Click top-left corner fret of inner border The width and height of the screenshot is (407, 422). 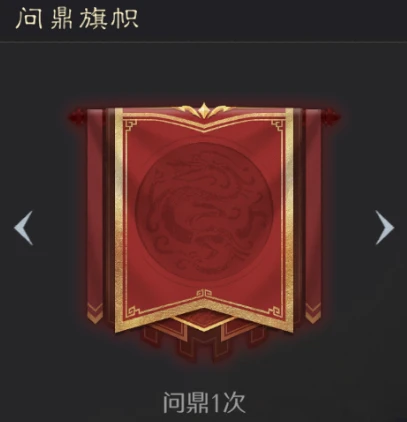point(131,126)
